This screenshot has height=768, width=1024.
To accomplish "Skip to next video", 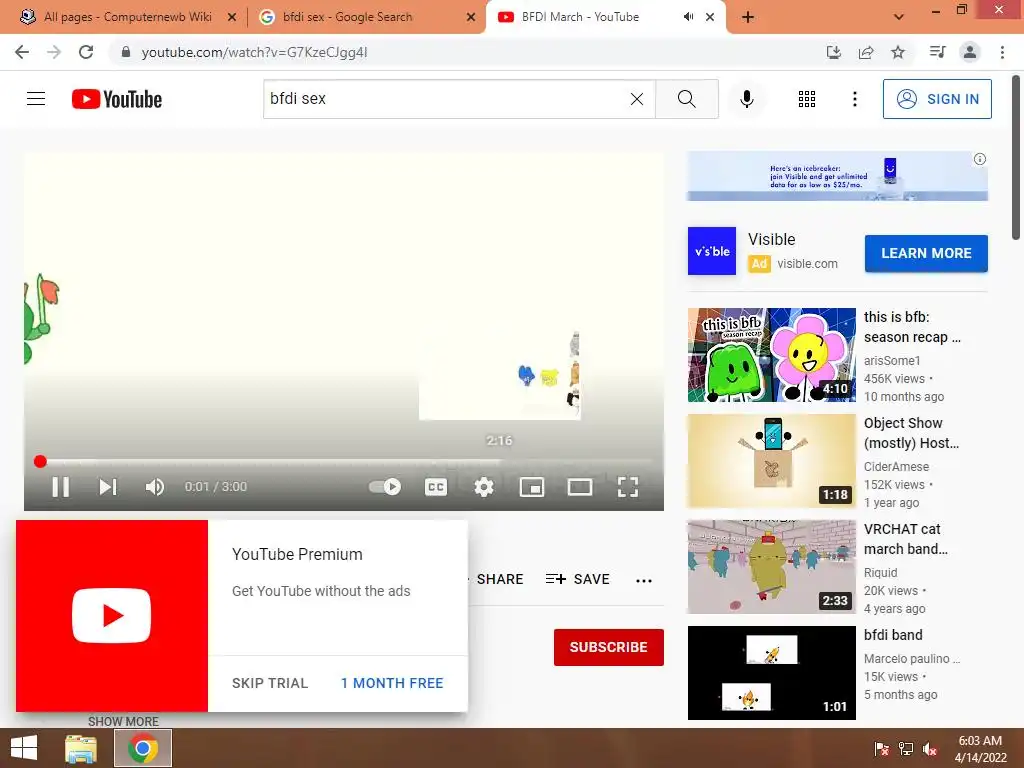I will (108, 487).
